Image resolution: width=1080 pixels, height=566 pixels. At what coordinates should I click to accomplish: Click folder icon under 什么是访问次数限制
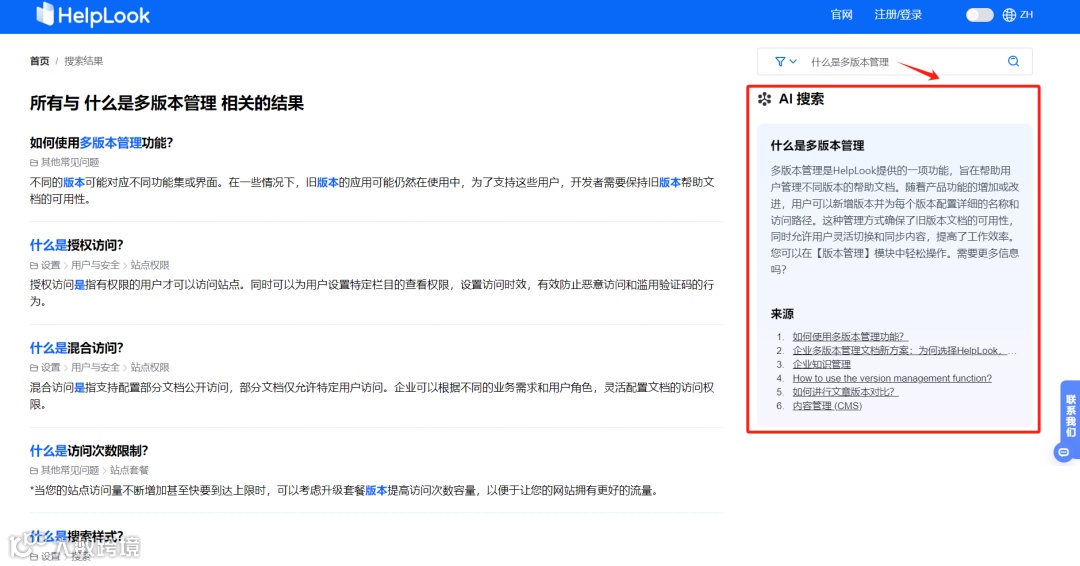pos(33,470)
